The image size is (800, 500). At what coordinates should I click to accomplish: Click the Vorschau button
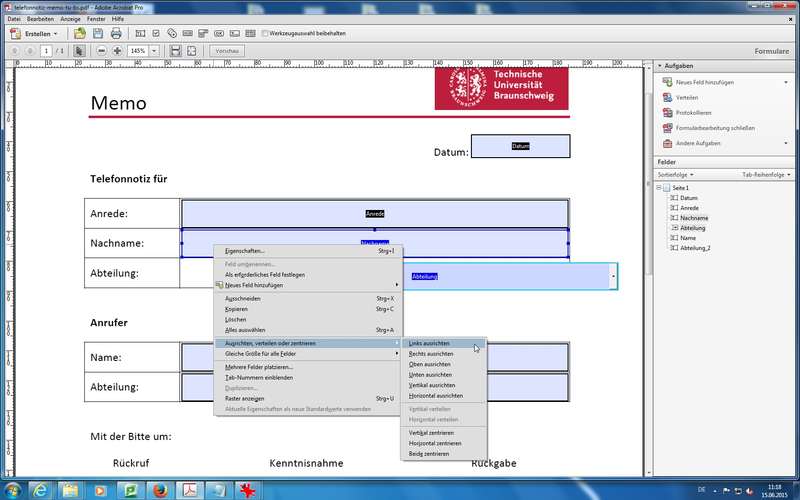[x=228, y=50]
